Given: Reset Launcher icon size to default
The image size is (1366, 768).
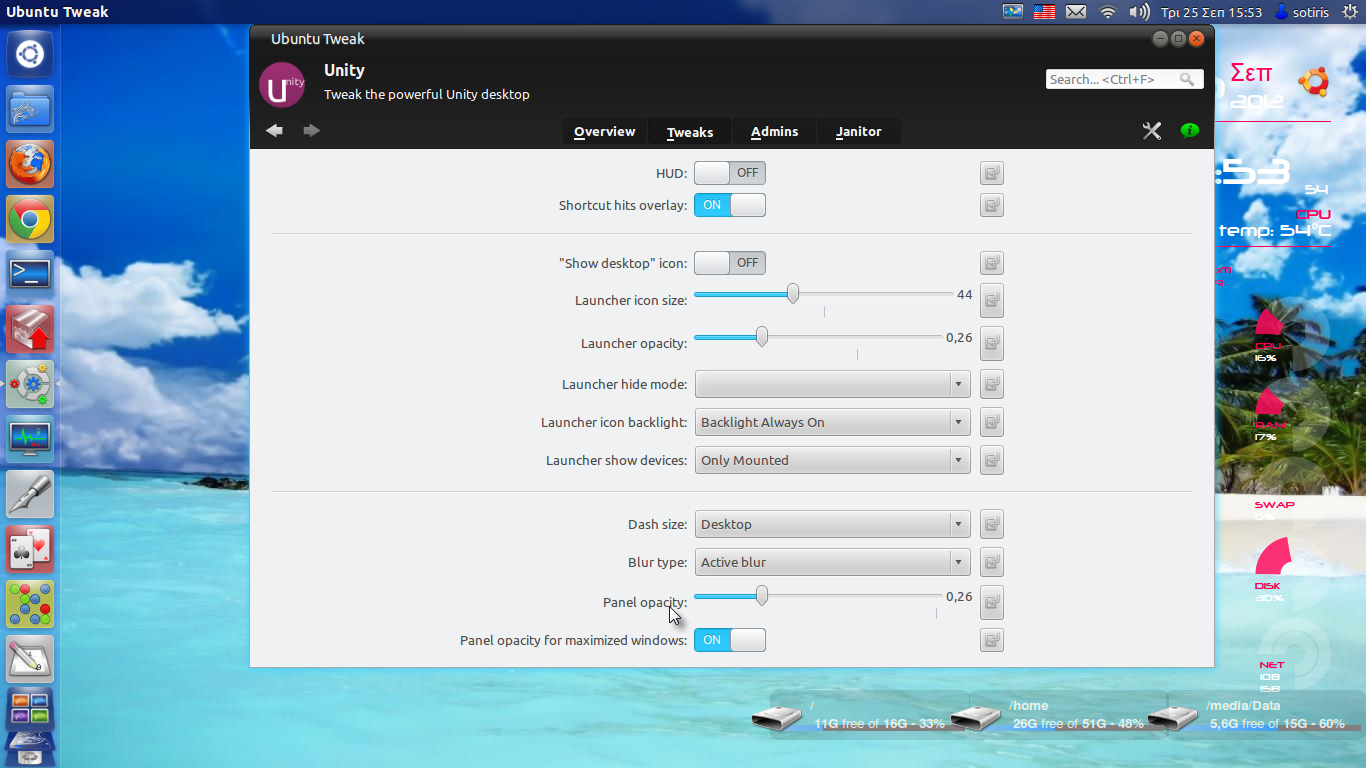Looking at the screenshot, I should coord(991,299).
